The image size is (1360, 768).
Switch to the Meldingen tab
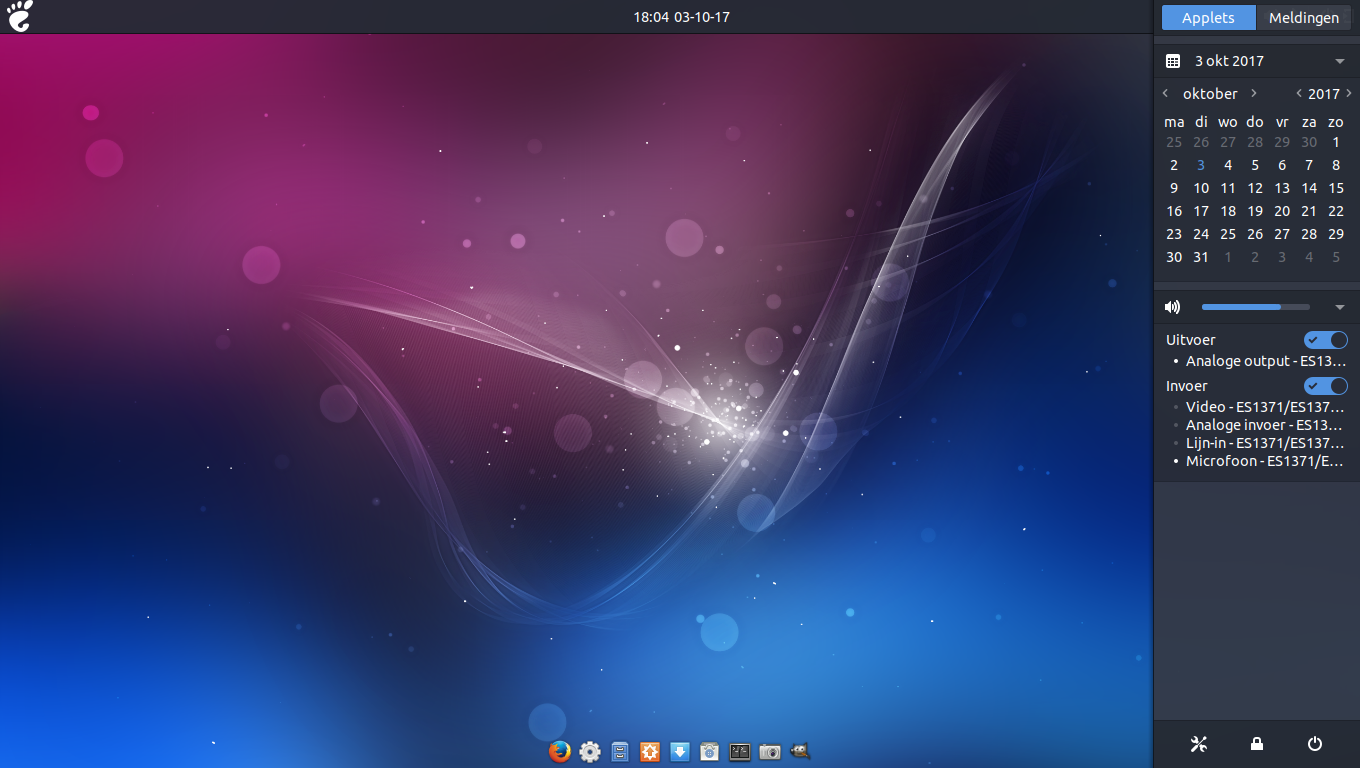(x=1303, y=18)
